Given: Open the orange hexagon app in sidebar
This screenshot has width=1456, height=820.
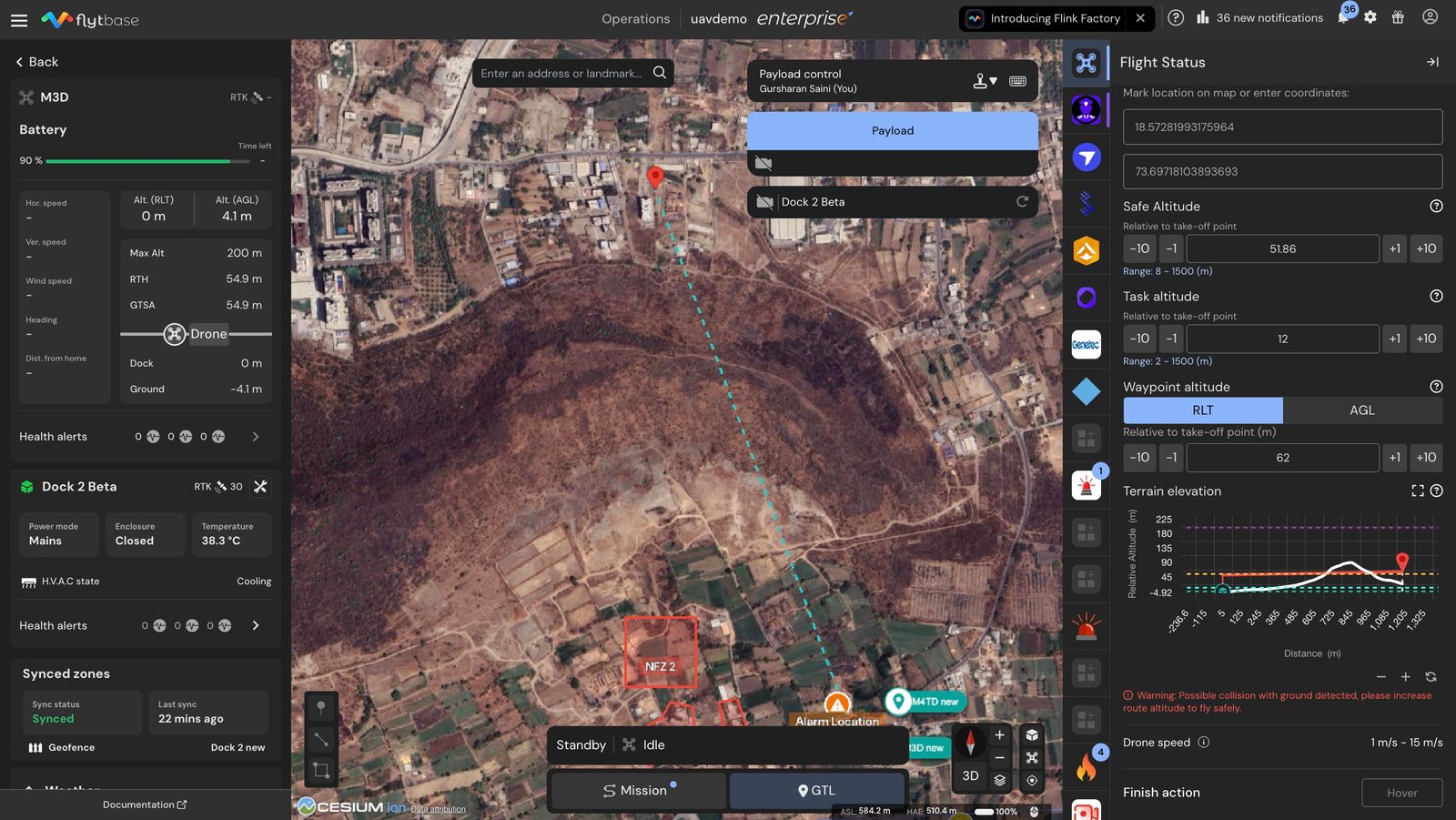Looking at the screenshot, I should coord(1087,251).
